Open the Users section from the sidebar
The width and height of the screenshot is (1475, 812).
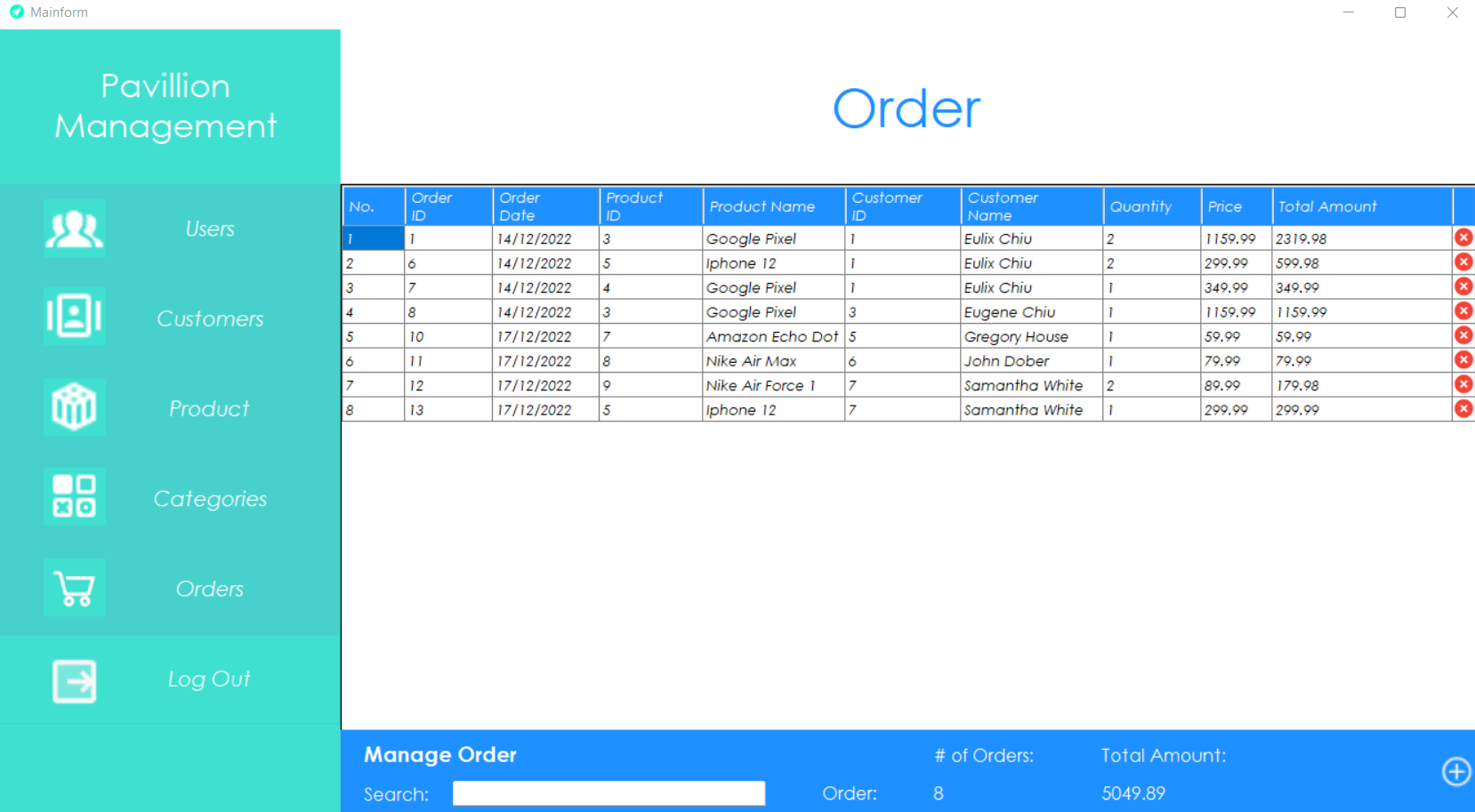click(209, 229)
